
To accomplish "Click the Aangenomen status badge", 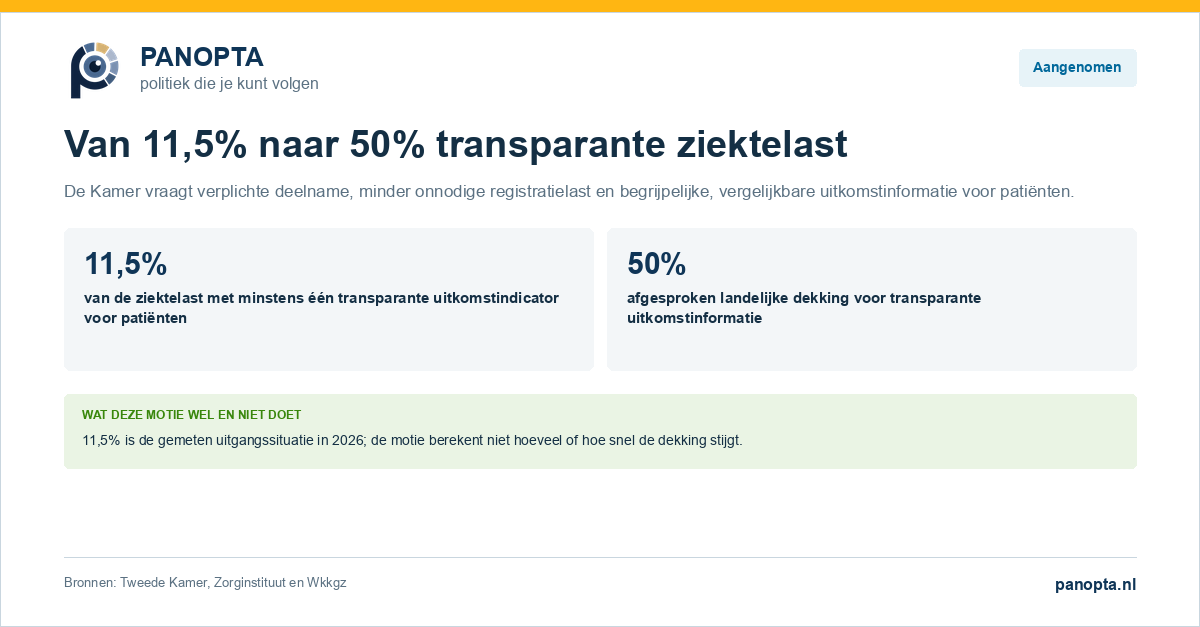I will coord(1077,68).
